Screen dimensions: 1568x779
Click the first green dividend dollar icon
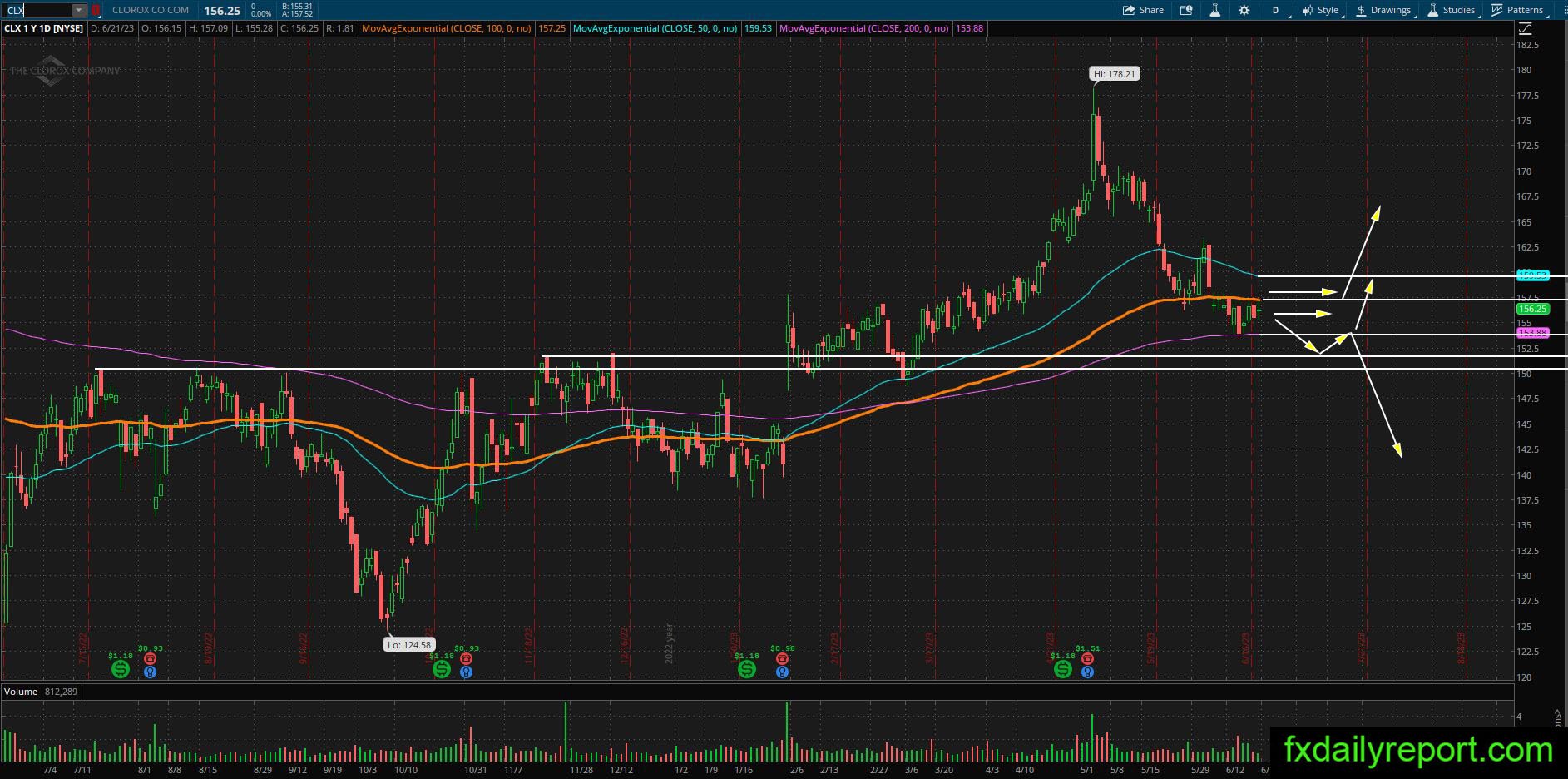point(121,669)
